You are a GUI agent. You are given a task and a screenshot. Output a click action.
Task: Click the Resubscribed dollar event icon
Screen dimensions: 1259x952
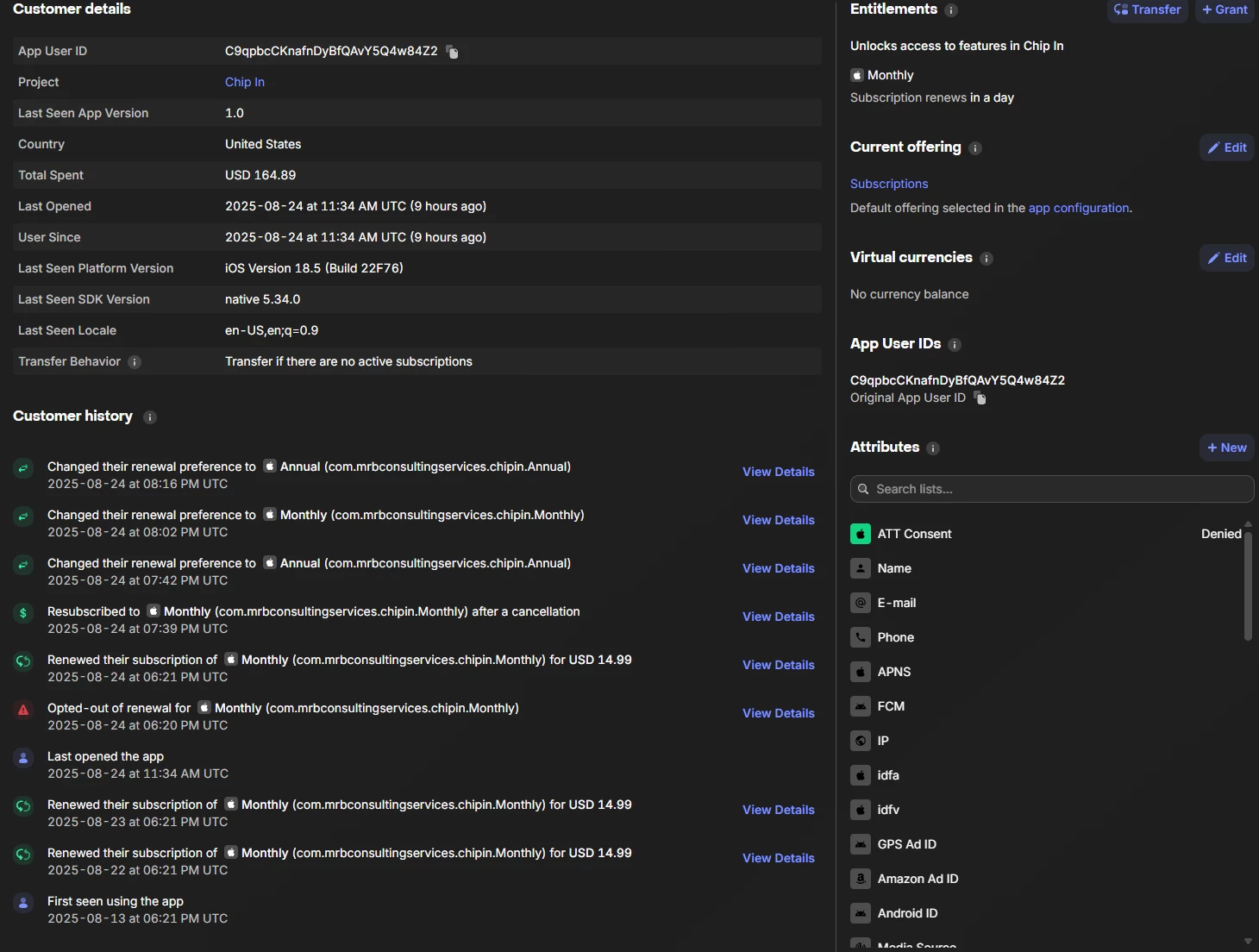point(23,613)
